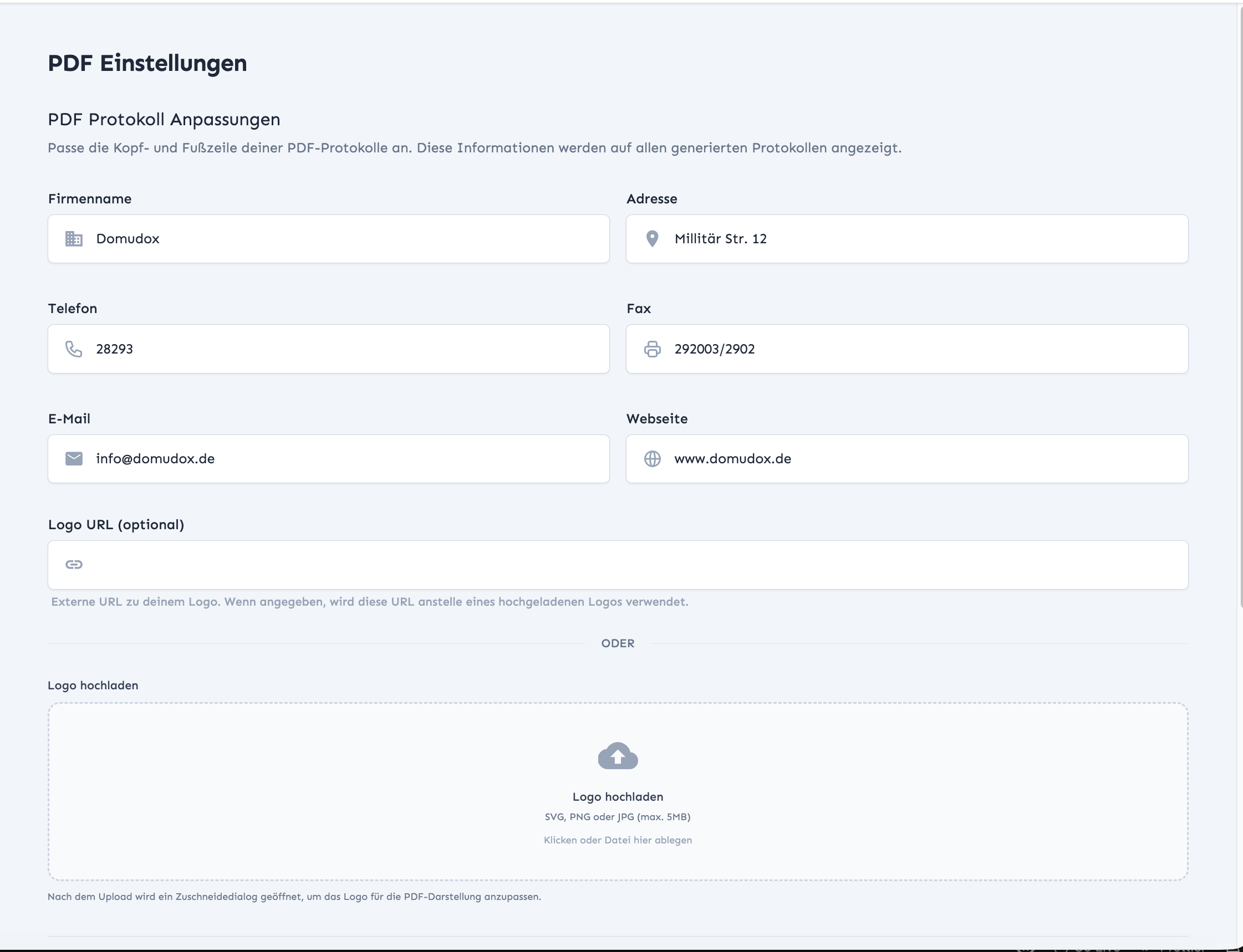This screenshot has width=1243, height=952.
Task: Click the printer icon in Fax field
Action: pyautogui.click(x=652, y=349)
